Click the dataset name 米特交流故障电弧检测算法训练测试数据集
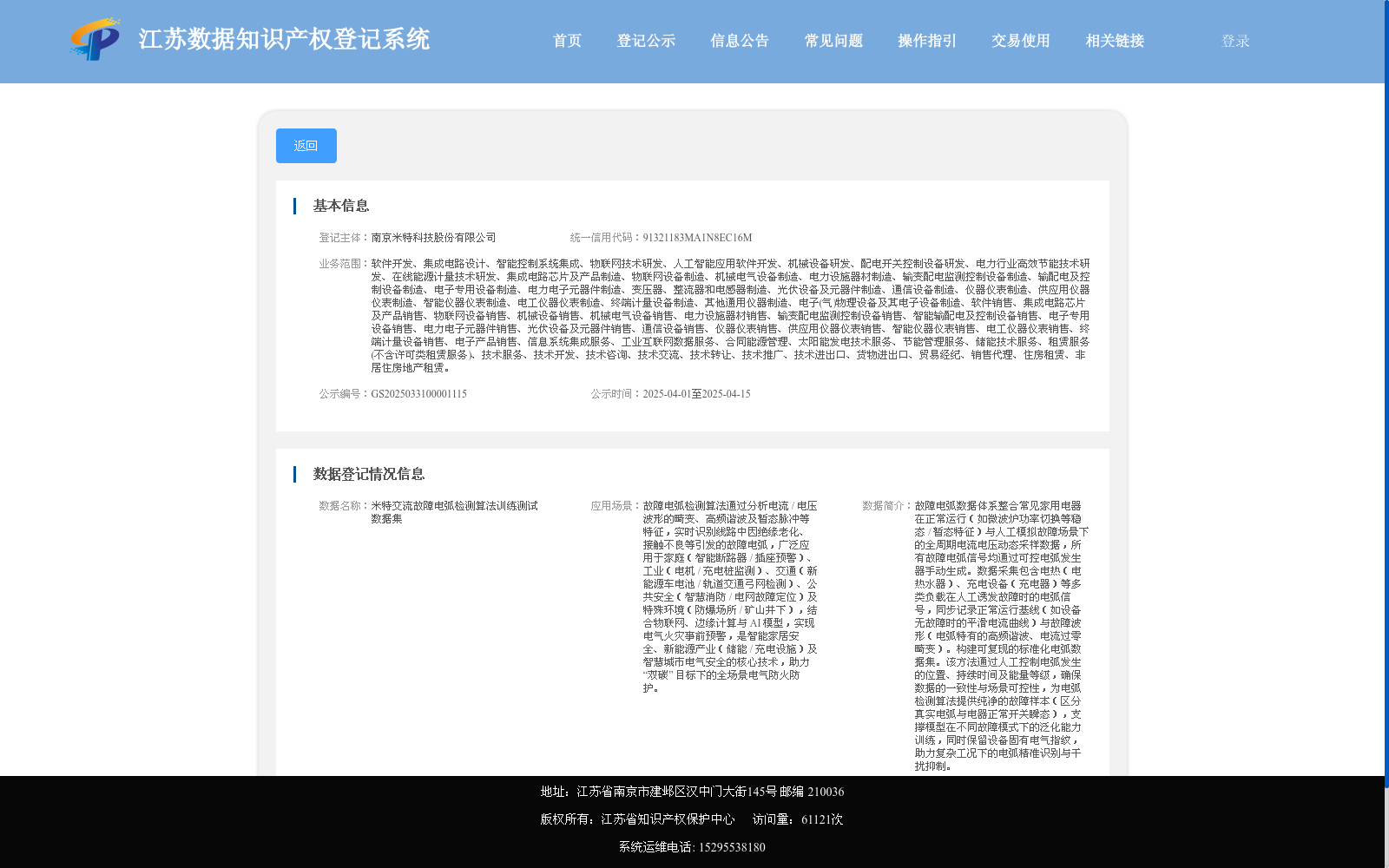The image size is (1389, 868). tap(454, 512)
